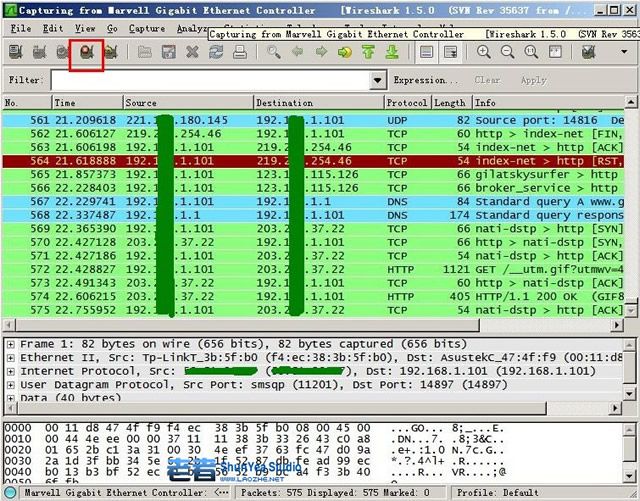This screenshot has height=501, width=640.
Task: Click the expert info status bar circle
Action: point(10,492)
